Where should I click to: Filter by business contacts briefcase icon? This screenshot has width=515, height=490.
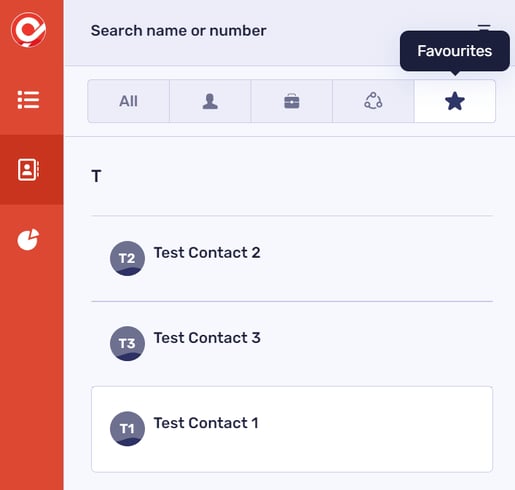[x=292, y=101]
